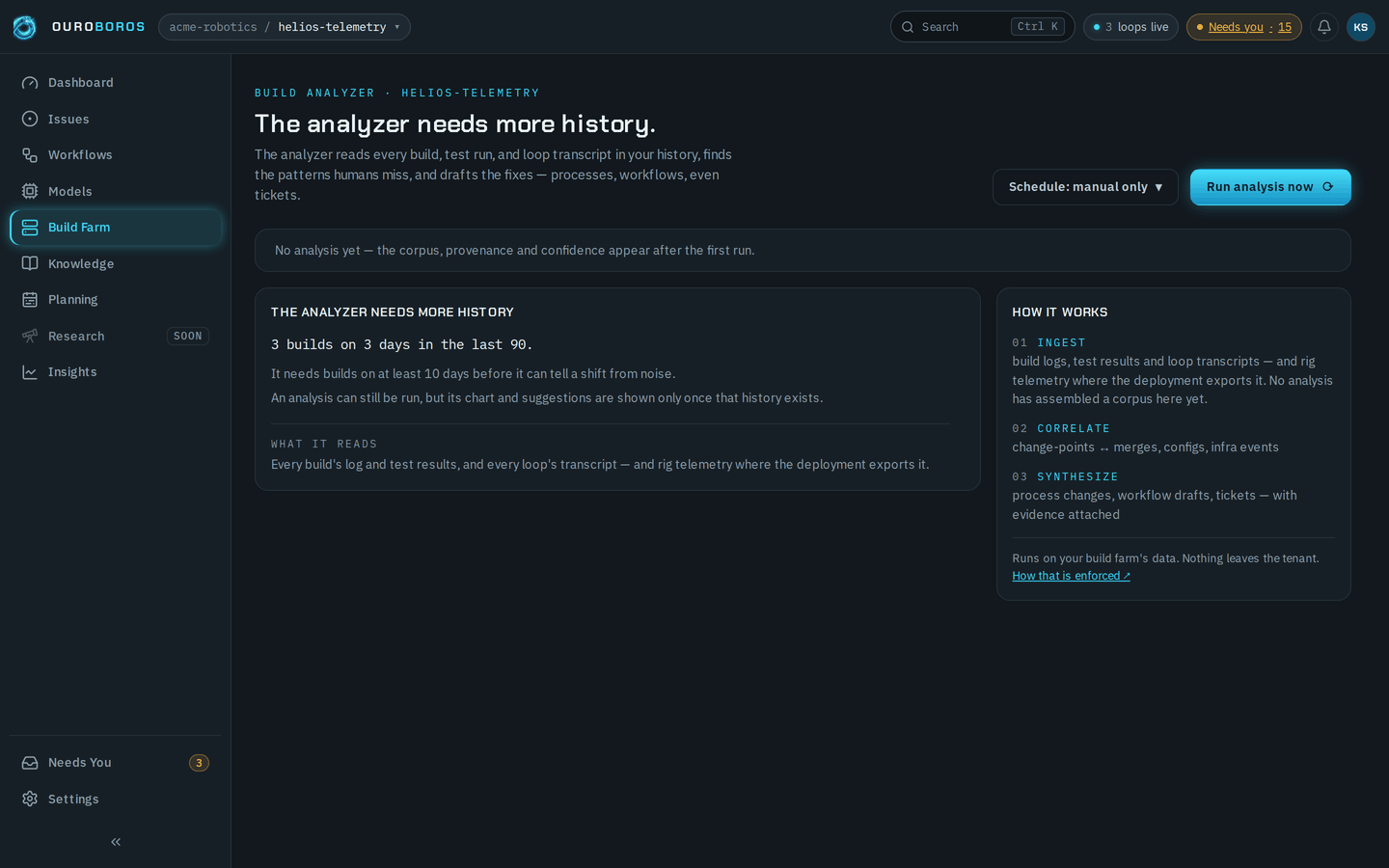Click the CORRELATE step heading
Viewport: 1389px width, 868px height.
tap(1074, 428)
